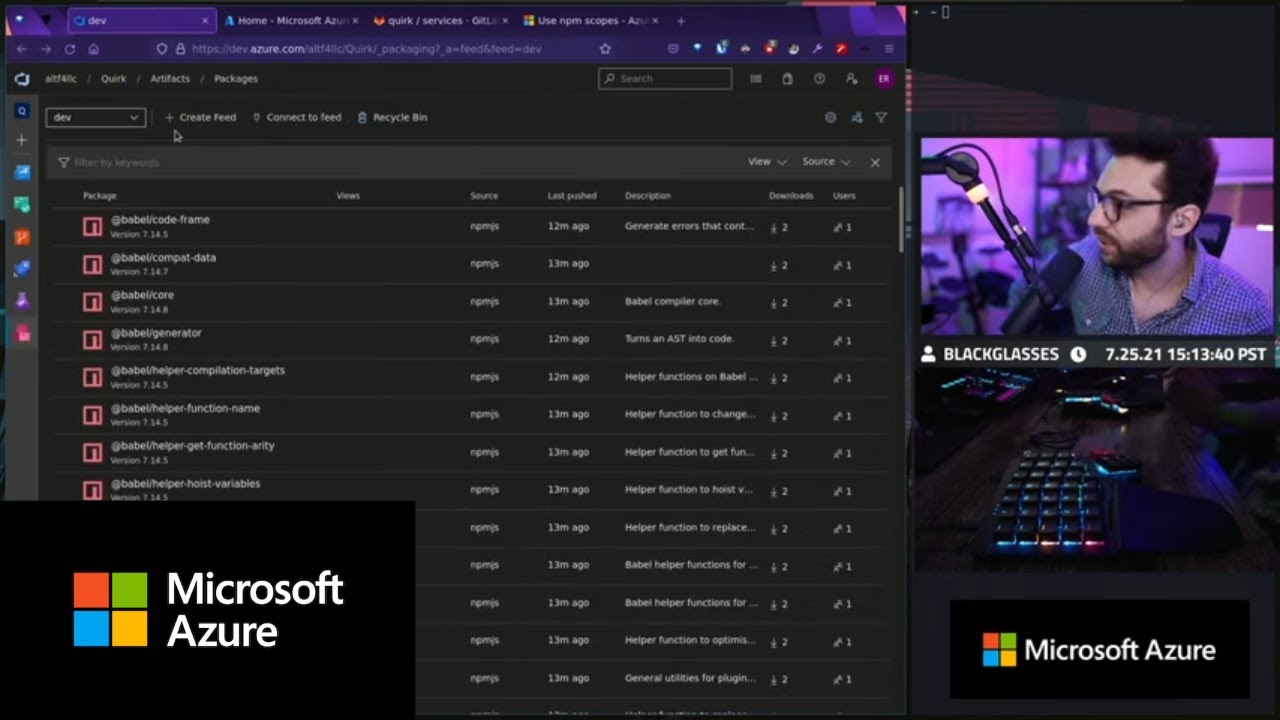Switch to Home - Microsoft Azure tab

(x=291, y=20)
